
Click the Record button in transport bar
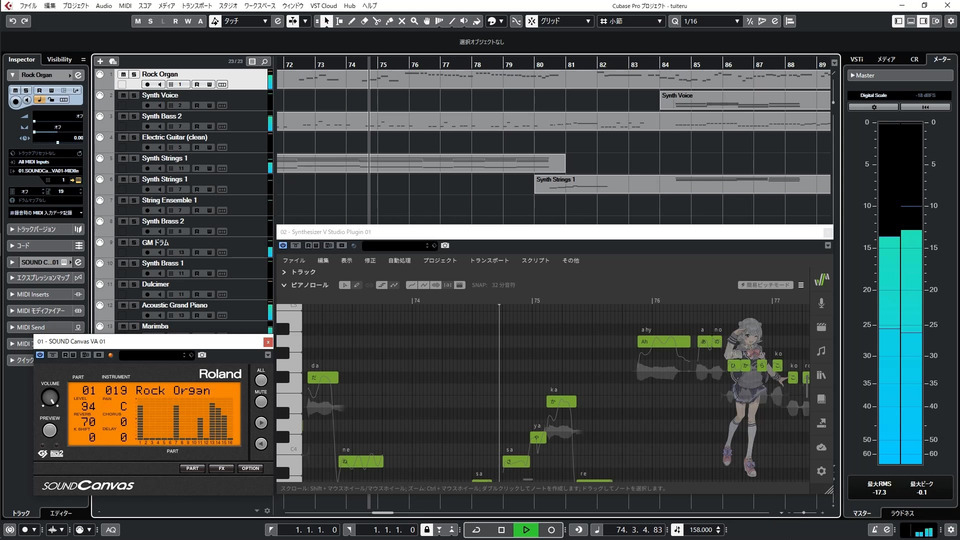550,530
